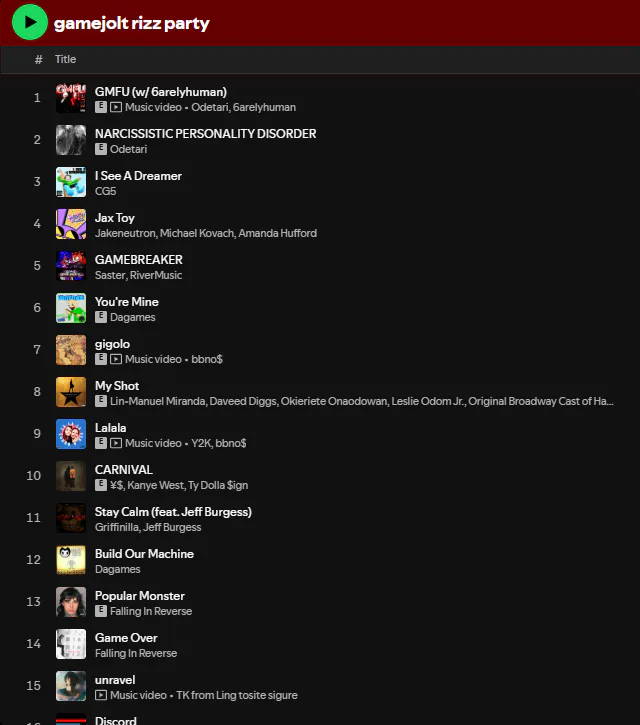Click the I See A Dreamer cover art

click(71, 182)
